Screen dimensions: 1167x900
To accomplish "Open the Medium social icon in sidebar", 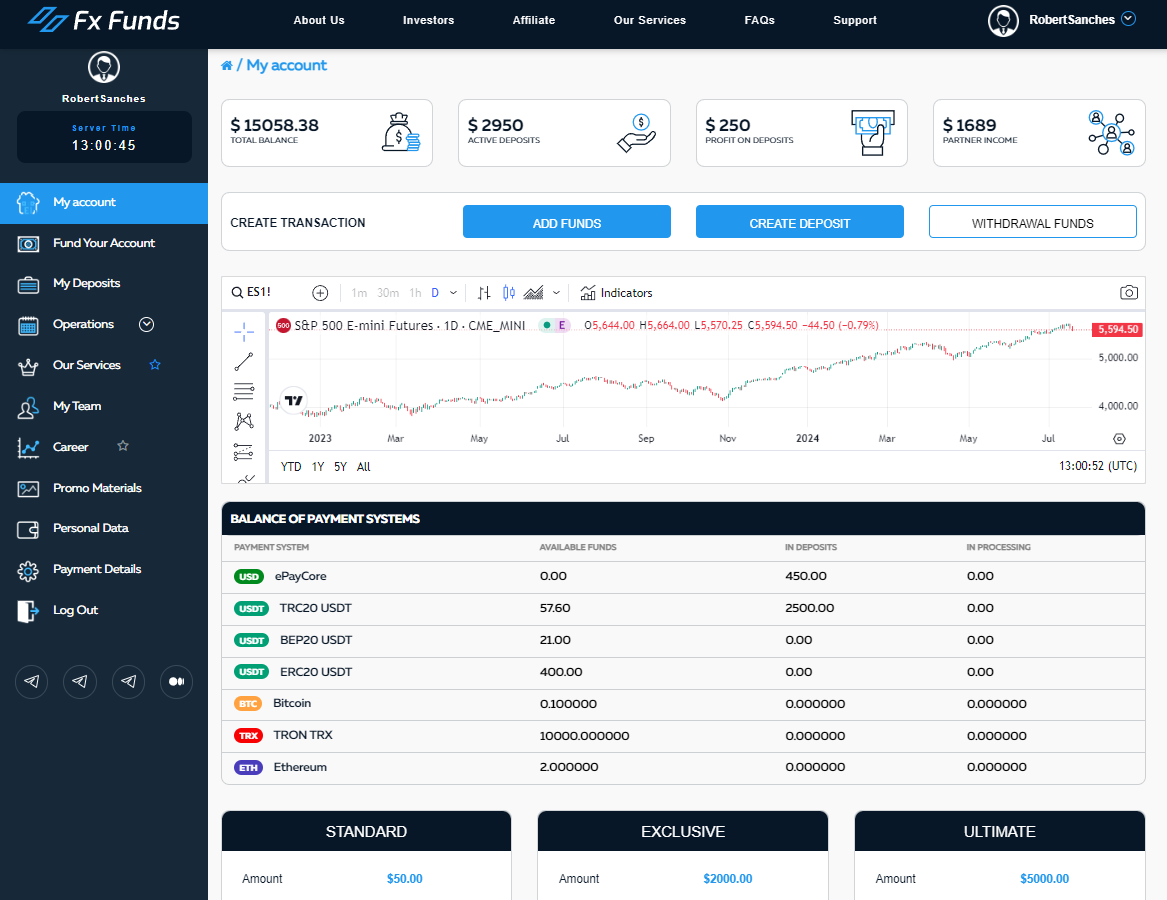I will 176,681.
